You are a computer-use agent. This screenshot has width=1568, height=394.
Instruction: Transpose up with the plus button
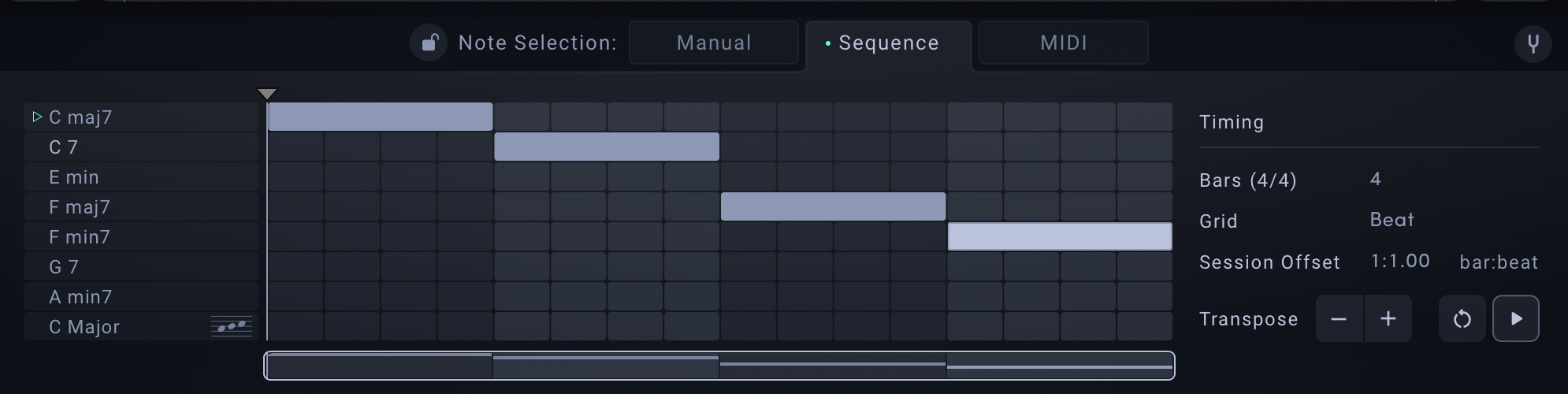[x=1388, y=319]
